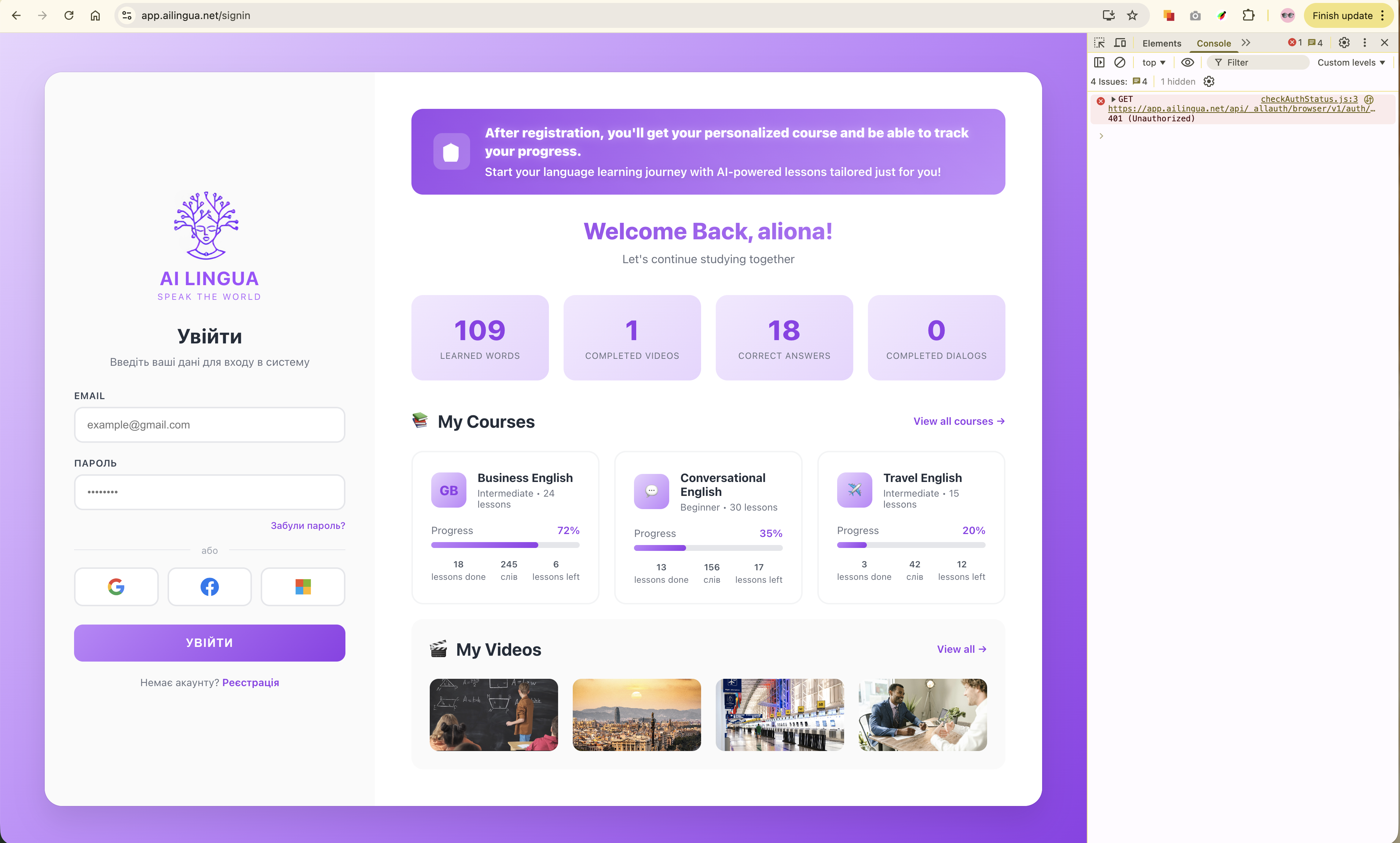Open the top context dropdown
The height and width of the screenshot is (843, 1400).
[x=1154, y=62]
